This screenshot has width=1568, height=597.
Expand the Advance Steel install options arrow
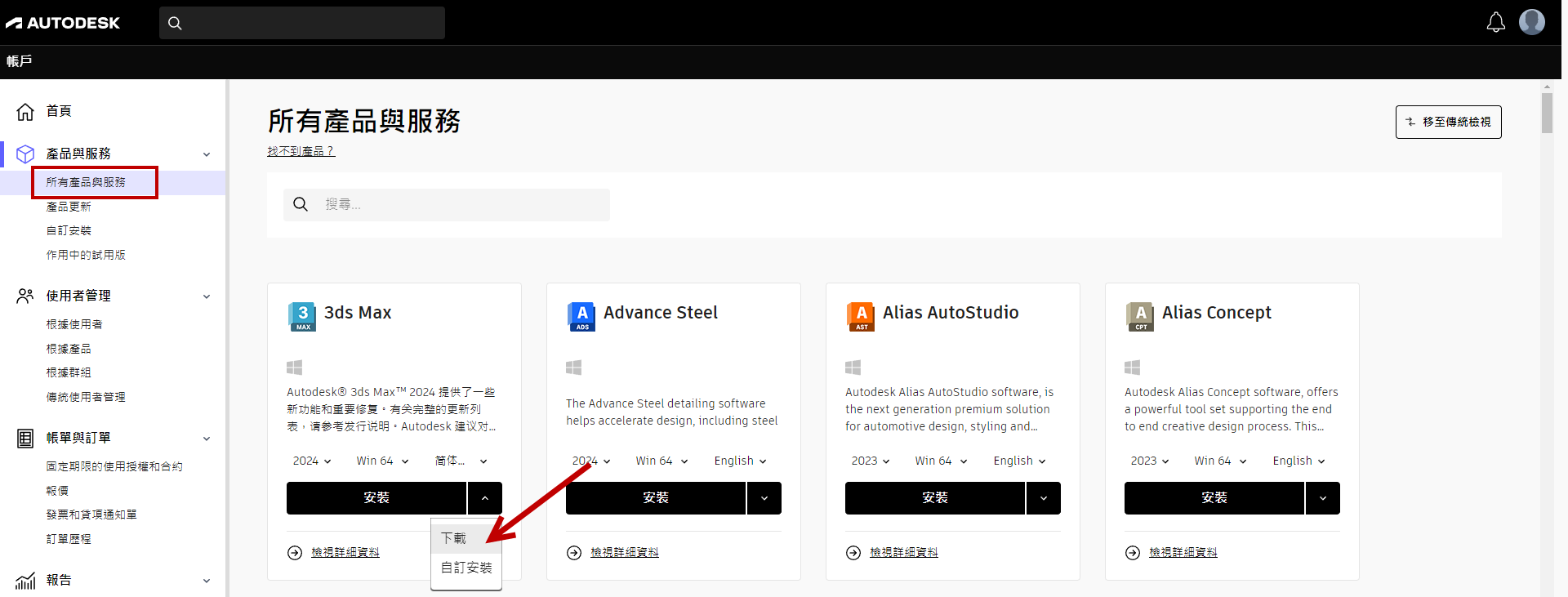point(764,498)
